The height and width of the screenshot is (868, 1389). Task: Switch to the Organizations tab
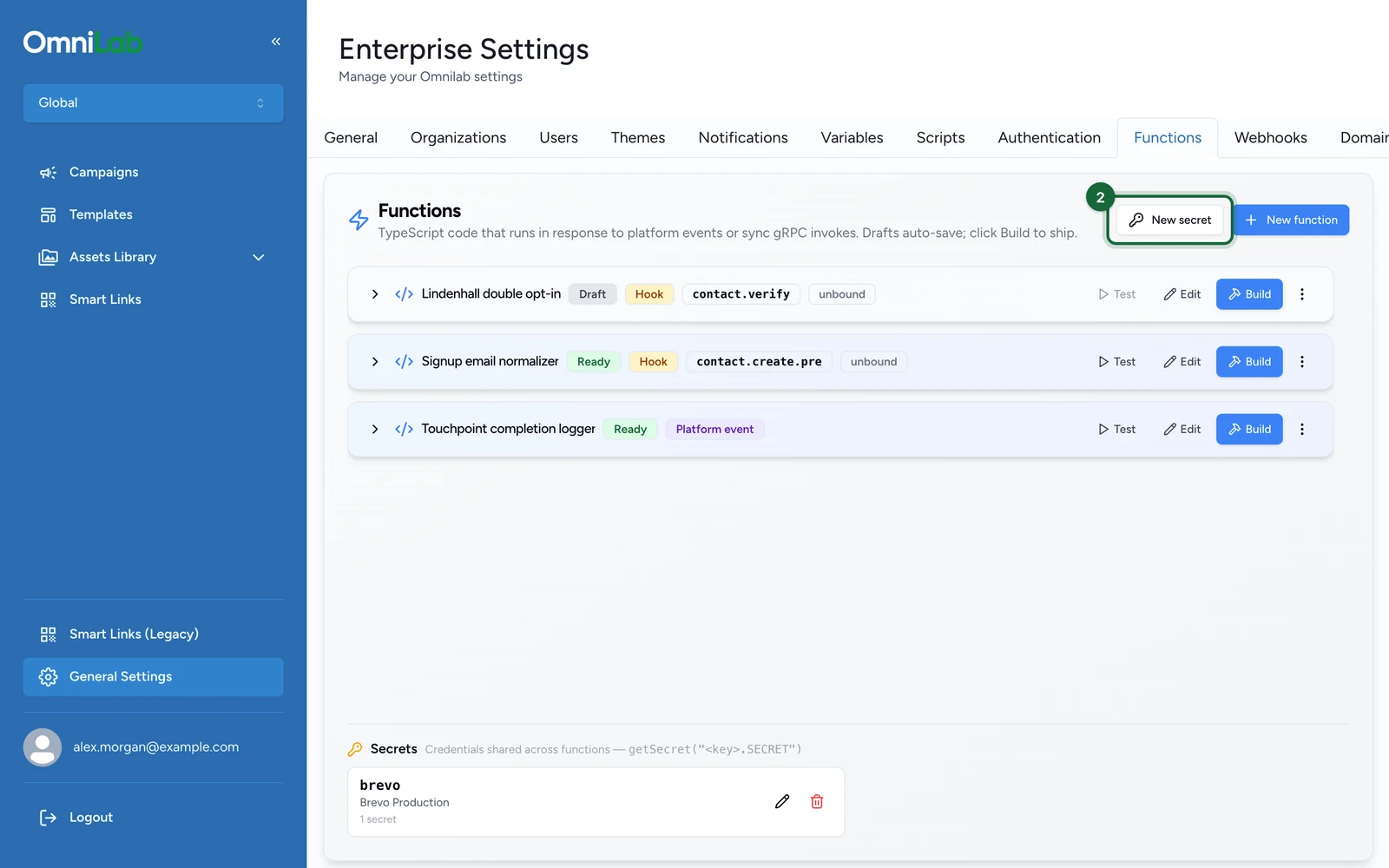click(458, 138)
